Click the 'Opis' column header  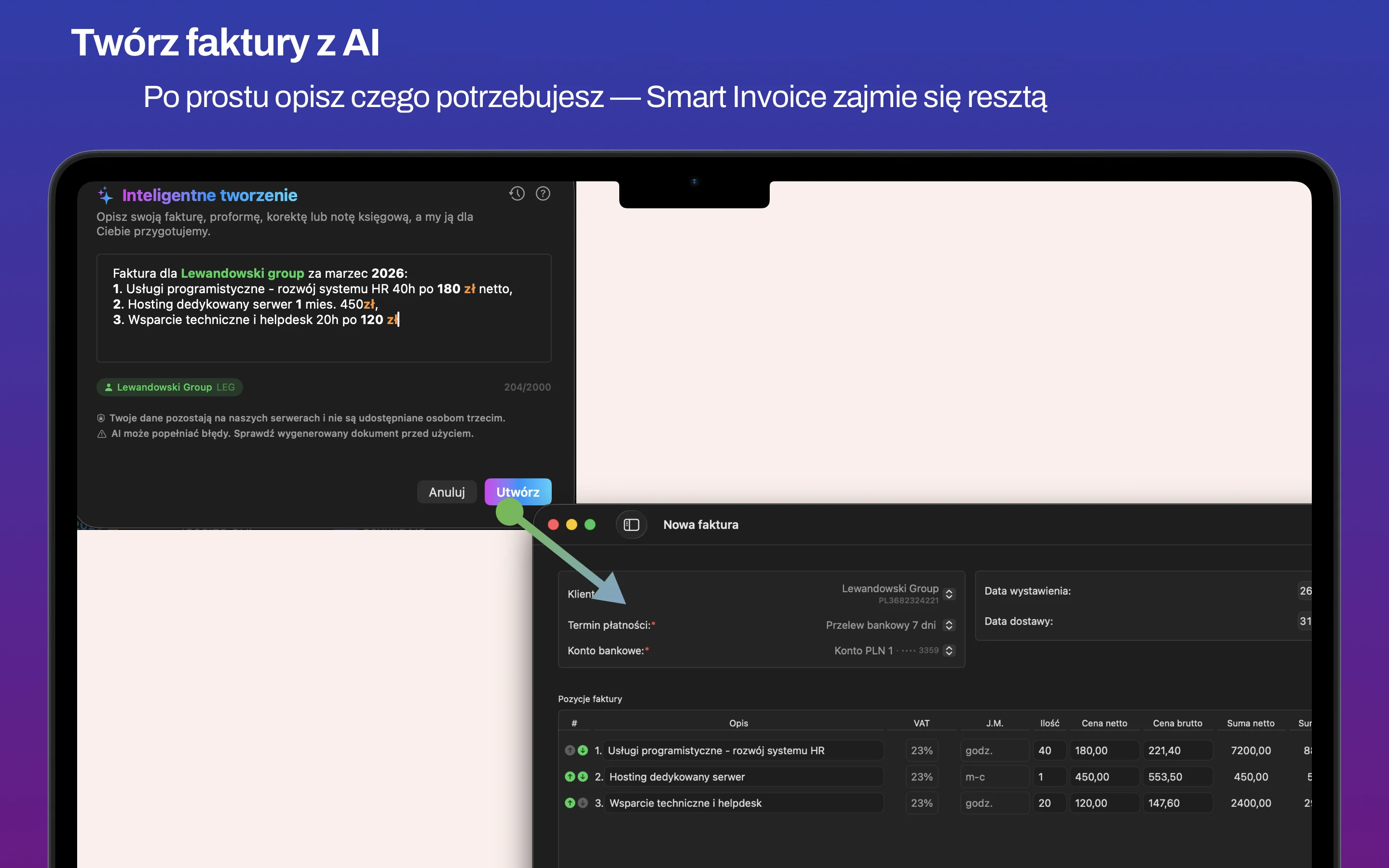[x=739, y=723]
